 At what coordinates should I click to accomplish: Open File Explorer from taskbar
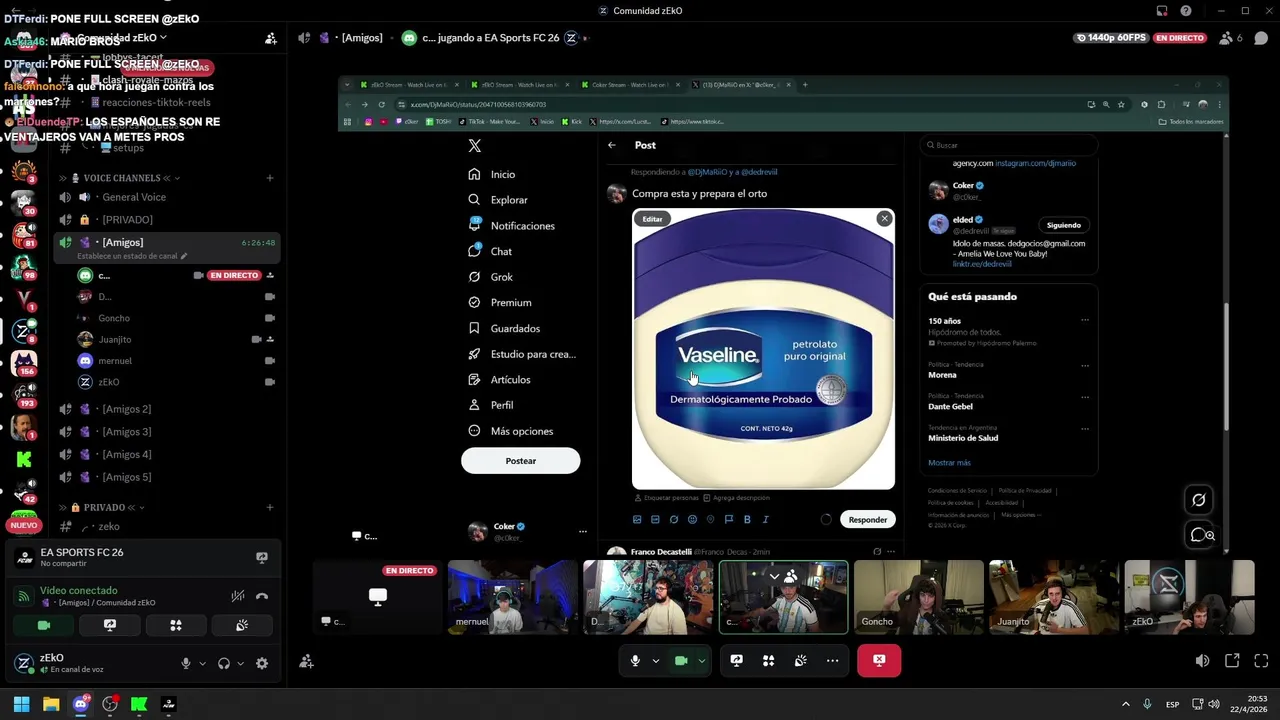coord(51,704)
